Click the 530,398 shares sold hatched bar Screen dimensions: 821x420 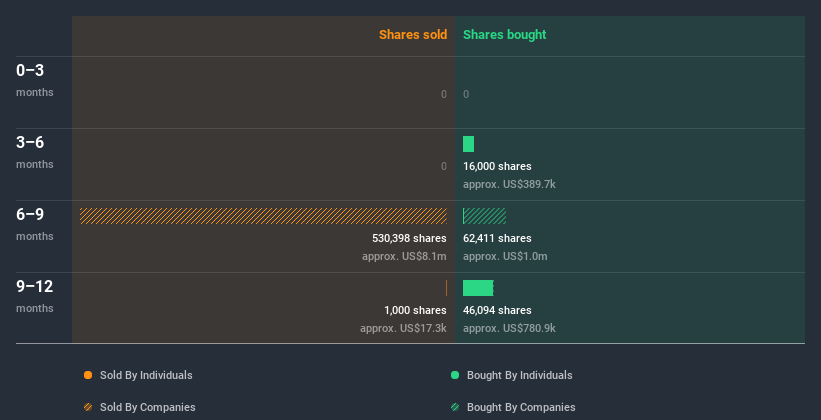pyautogui.click(x=263, y=216)
